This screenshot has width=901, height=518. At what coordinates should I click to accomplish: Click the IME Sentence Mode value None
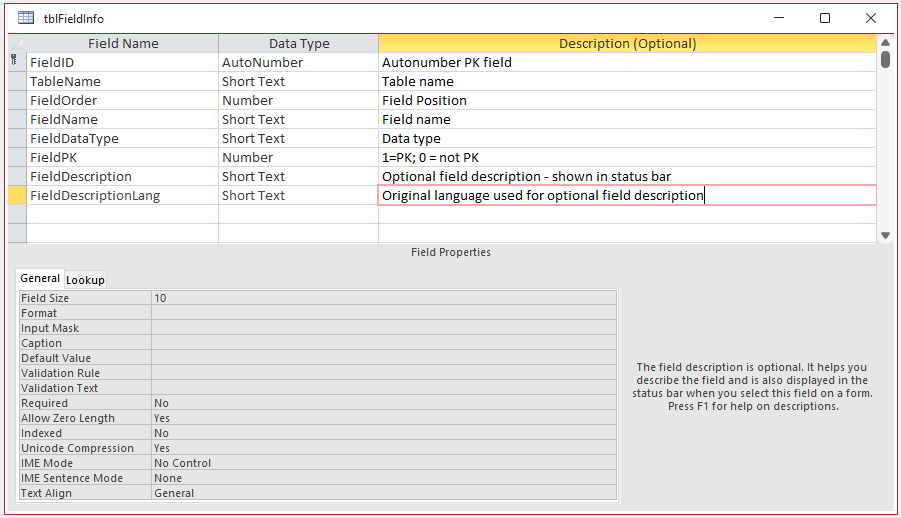click(384, 478)
